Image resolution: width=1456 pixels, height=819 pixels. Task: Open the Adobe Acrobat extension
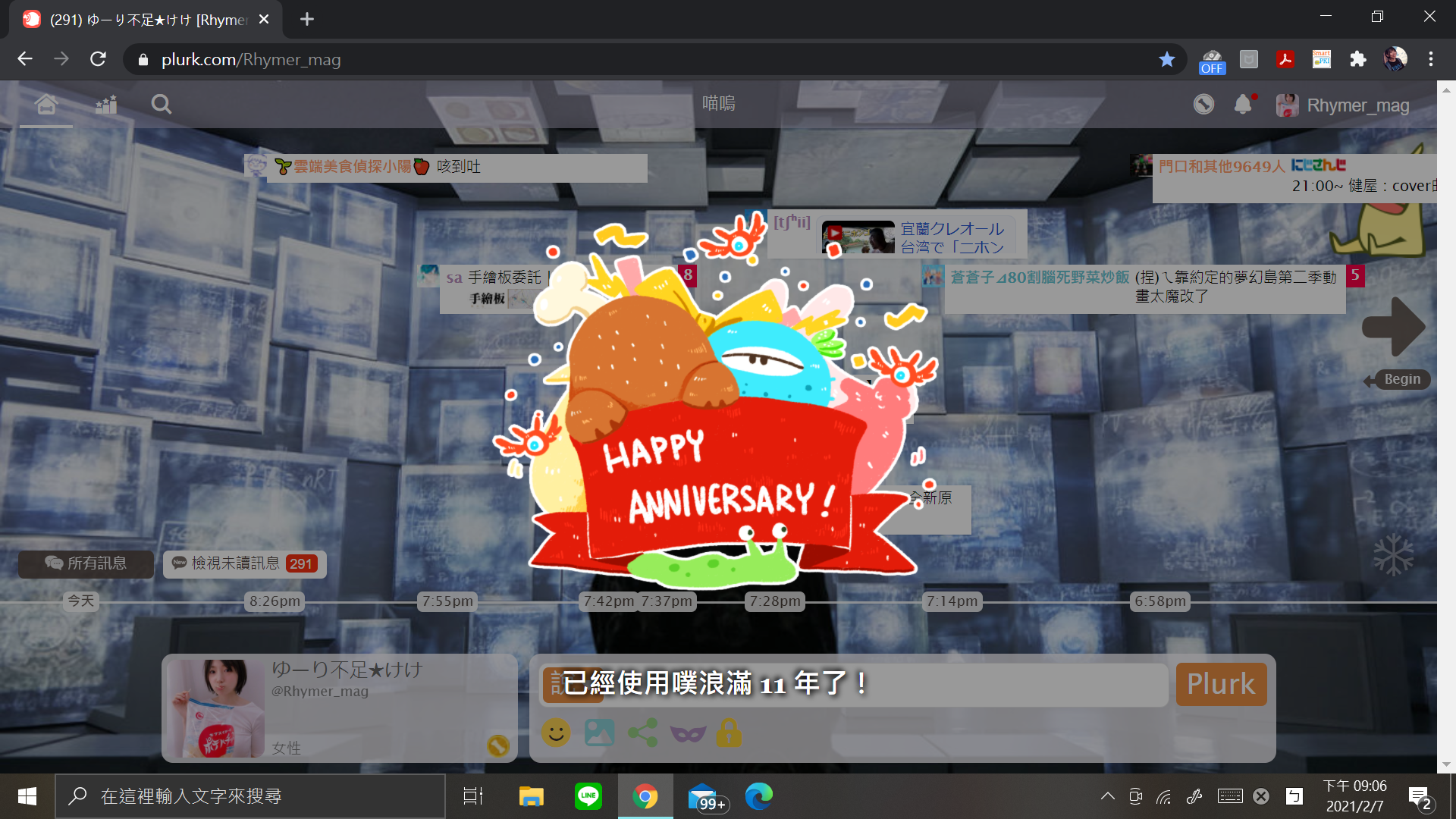tap(1285, 59)
